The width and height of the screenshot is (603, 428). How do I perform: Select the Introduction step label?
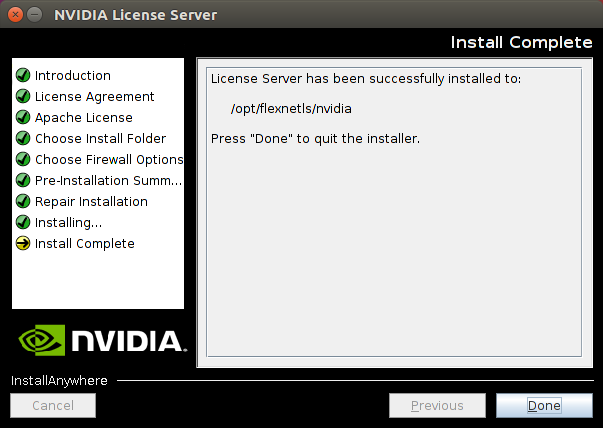coord(73,76)
